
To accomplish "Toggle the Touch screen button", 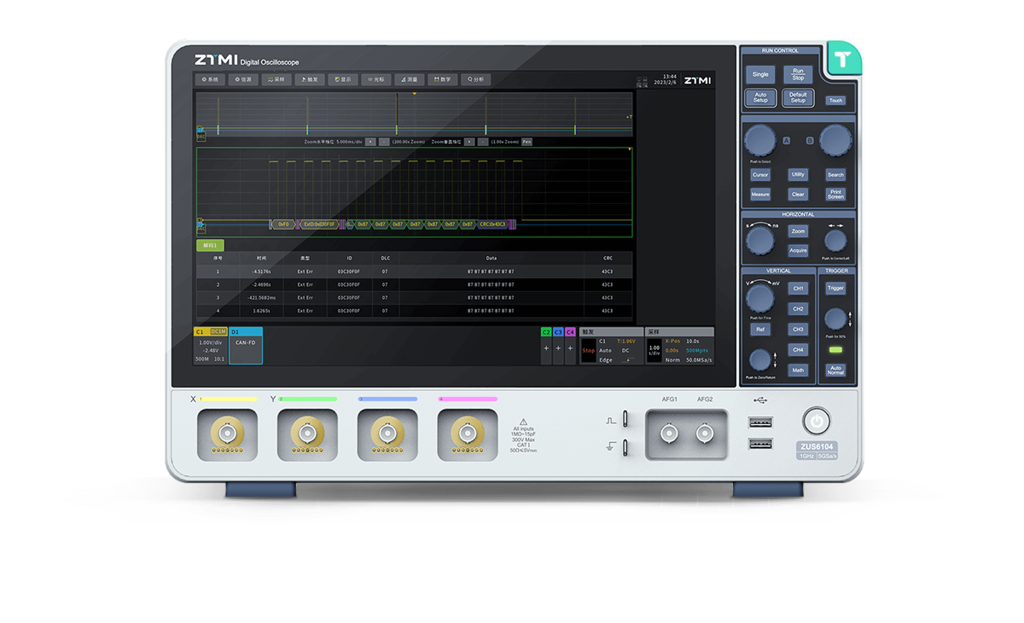I will (835, 100).
